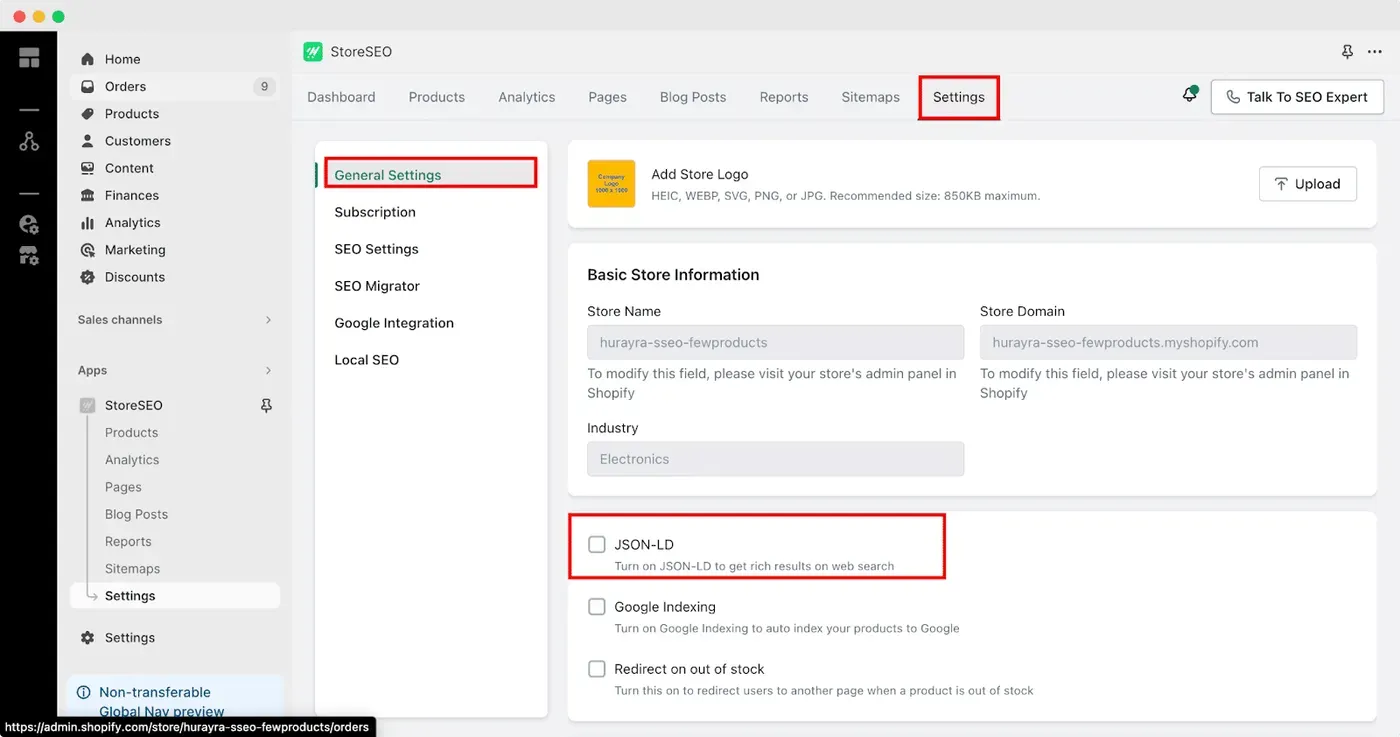Expand the Apps section chevron
Image resolution: width=1400 pixels, height=737 pixels.
(268, 371)
